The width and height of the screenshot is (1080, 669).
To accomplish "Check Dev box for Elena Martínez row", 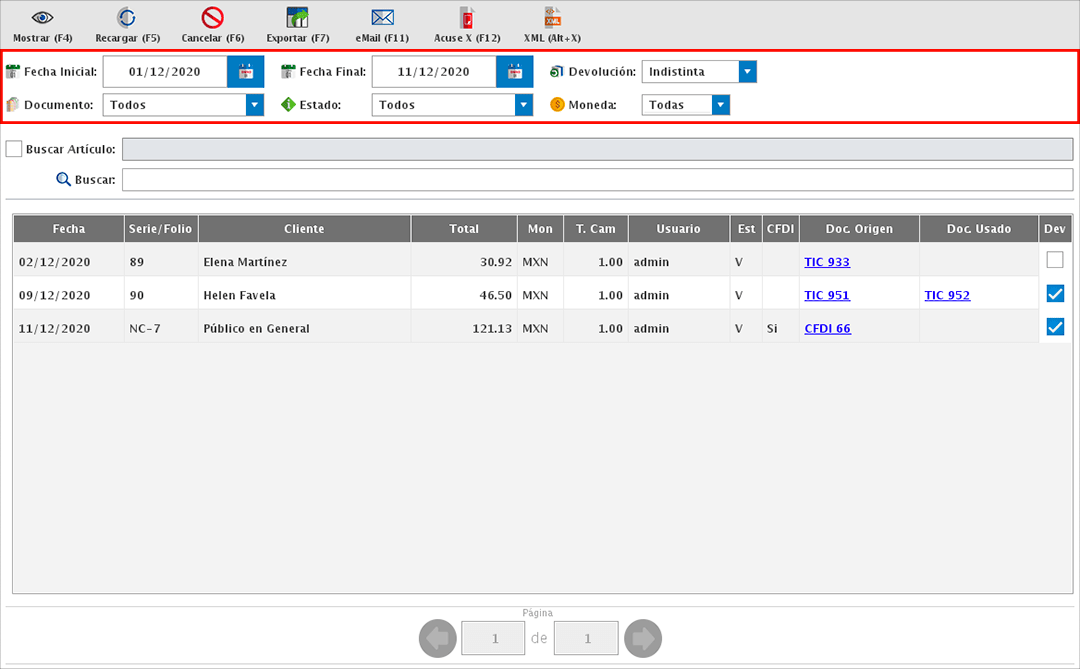I will (x=1054, y=260).
